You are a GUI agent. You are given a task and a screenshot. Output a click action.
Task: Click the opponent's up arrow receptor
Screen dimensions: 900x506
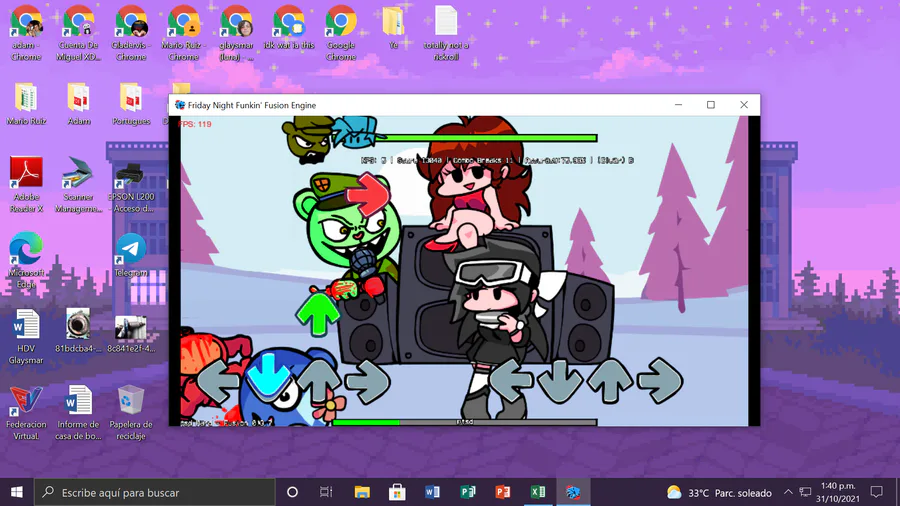click(319, 381)
